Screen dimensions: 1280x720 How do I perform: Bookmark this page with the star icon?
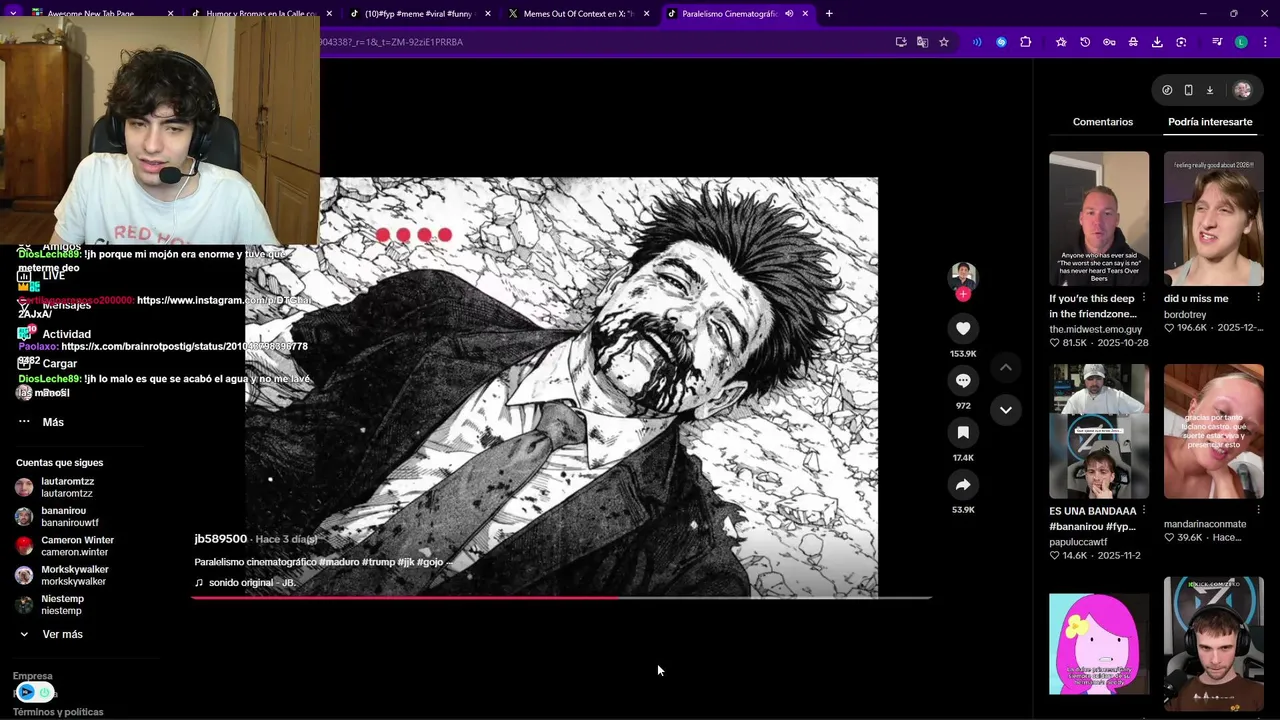(x=943, y=42)
